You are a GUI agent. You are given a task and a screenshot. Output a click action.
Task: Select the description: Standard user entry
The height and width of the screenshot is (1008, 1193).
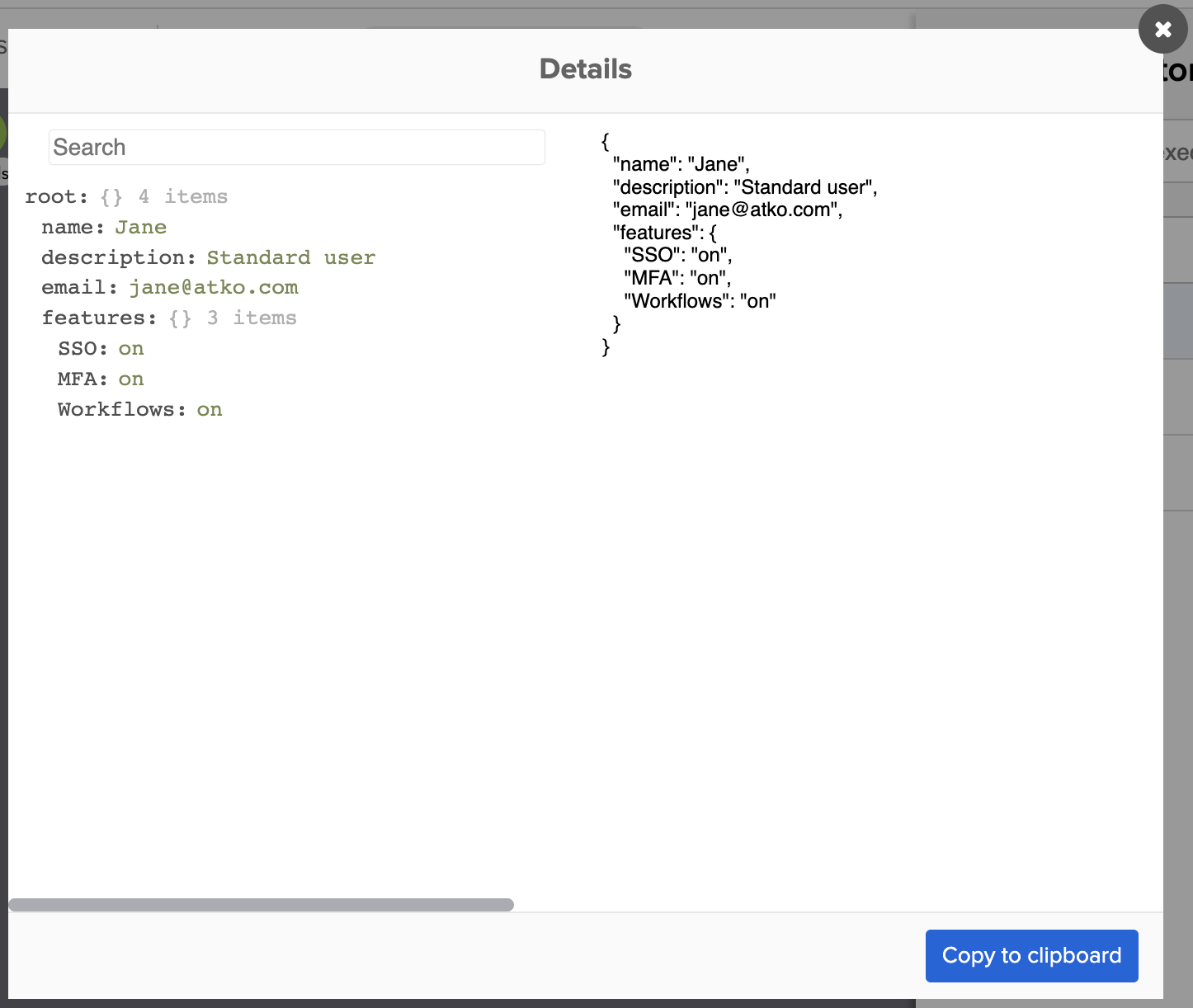click(x=206, y=257)
